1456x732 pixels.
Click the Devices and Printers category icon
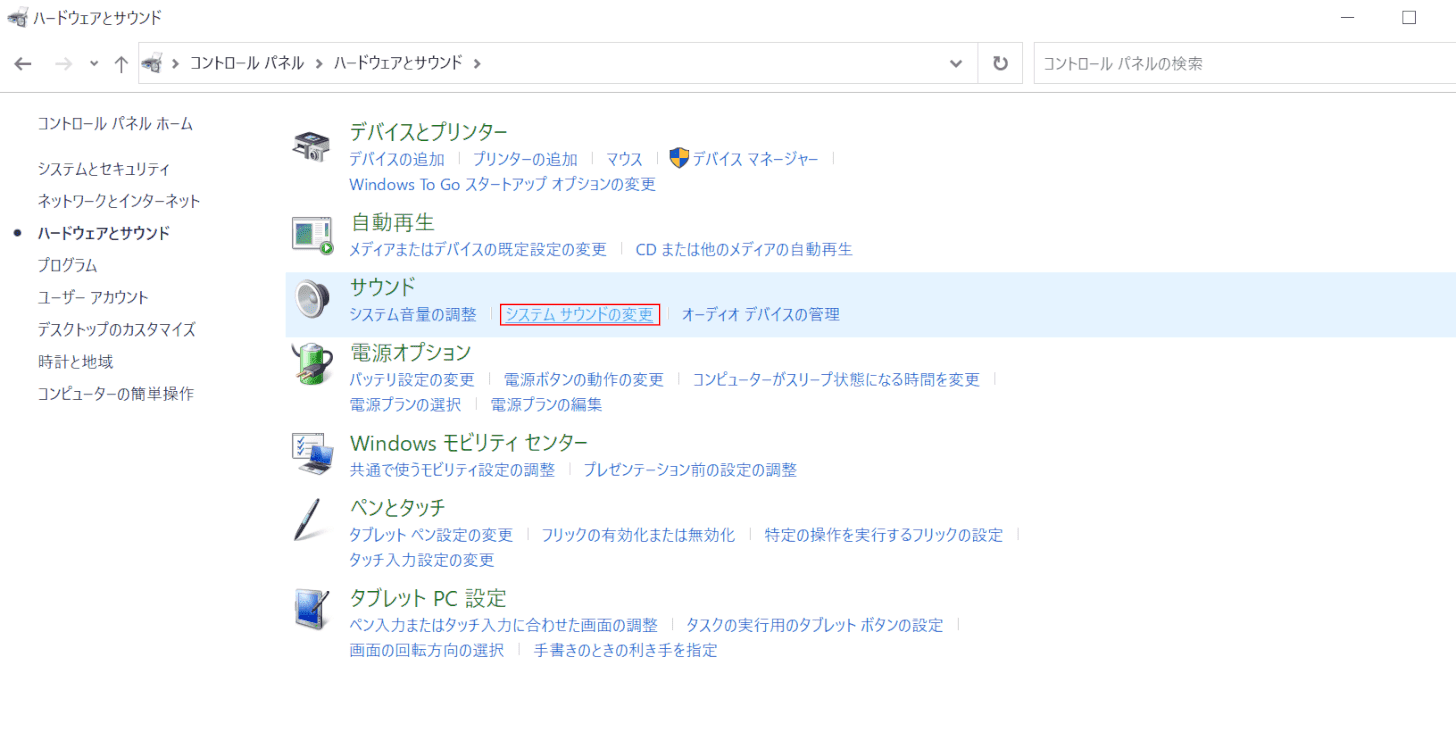(x=311, y=146)
